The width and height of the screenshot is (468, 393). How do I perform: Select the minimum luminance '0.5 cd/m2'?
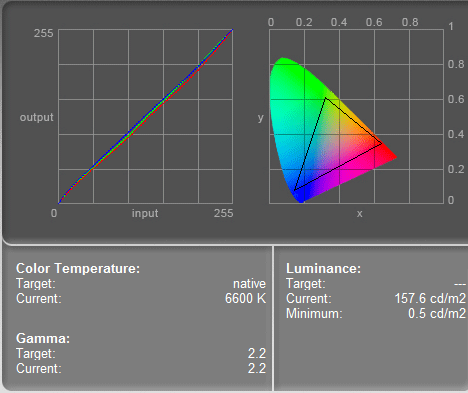(437, 313)
